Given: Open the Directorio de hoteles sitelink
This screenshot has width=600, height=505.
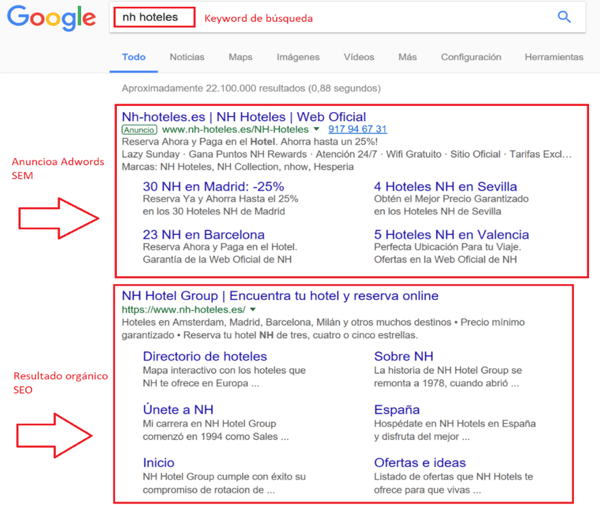Looking at the screenshot, I should (x=204, y=356).
